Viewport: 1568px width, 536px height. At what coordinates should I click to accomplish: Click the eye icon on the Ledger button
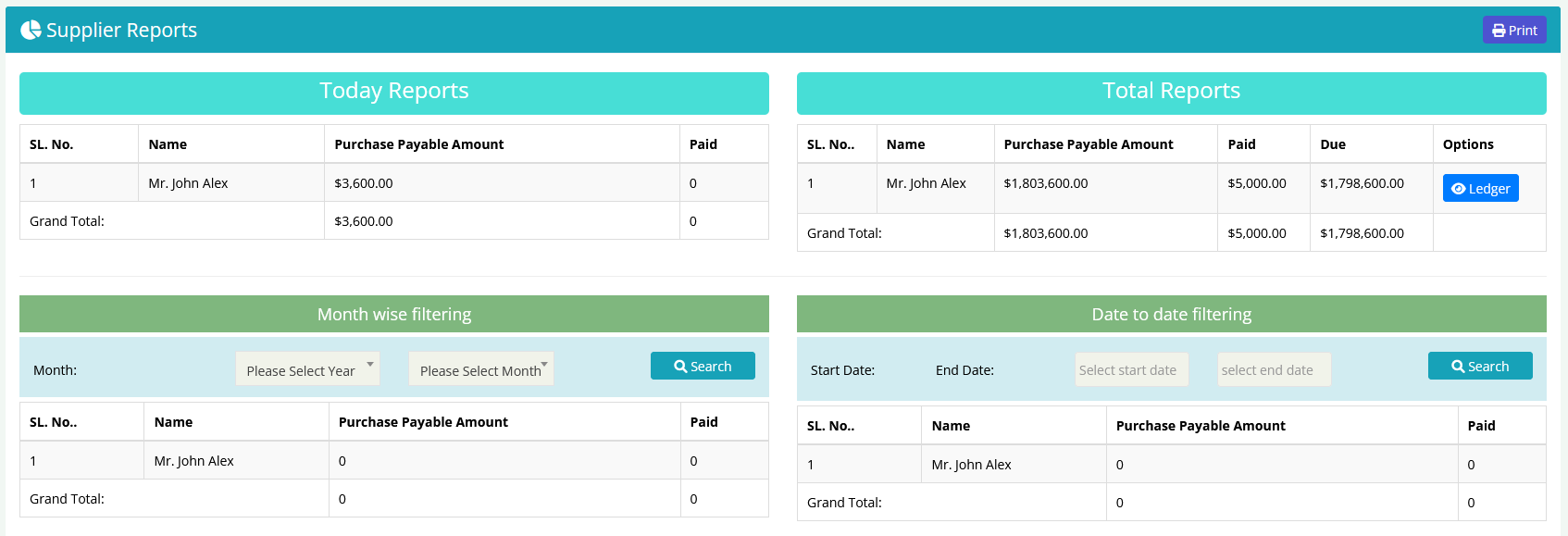1458,189
